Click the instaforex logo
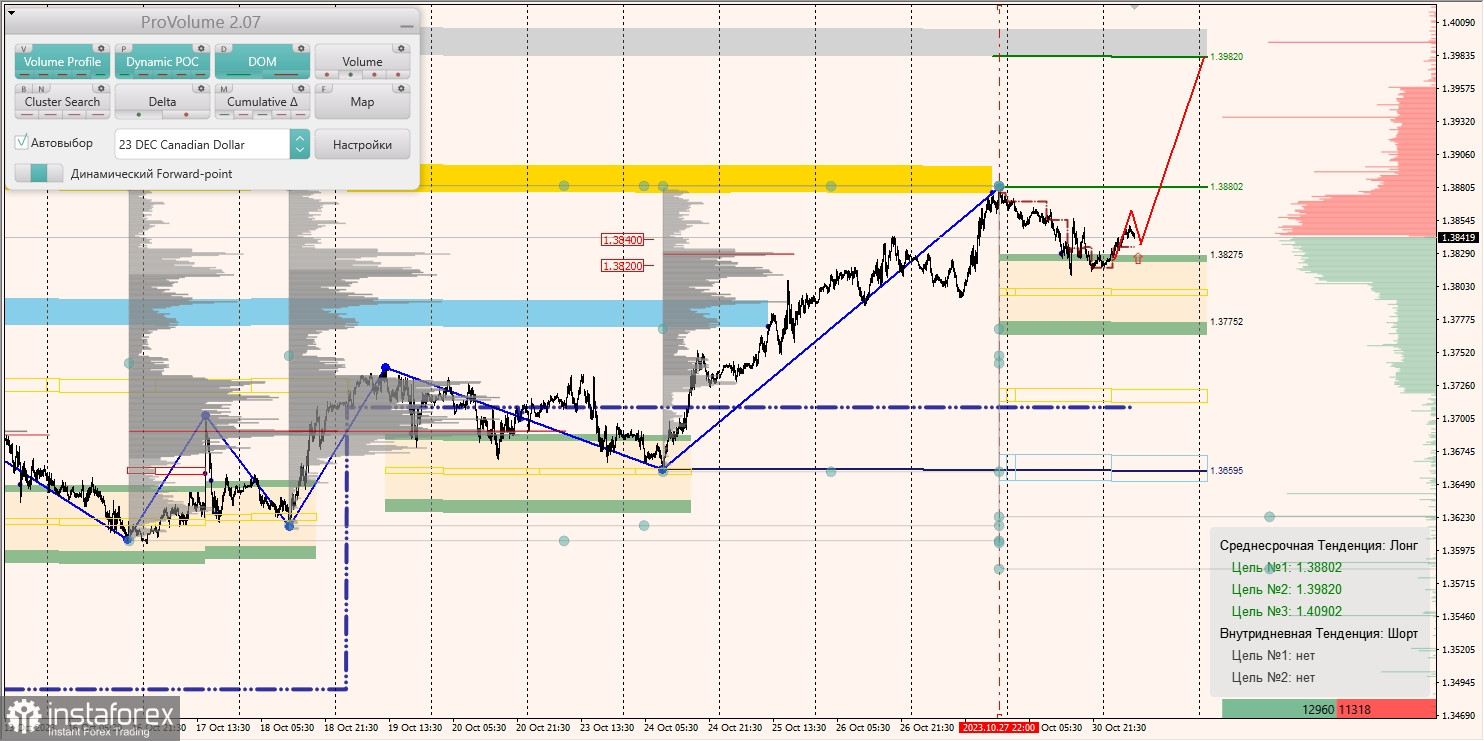1484x741 pixels. [x=92, y=718]
